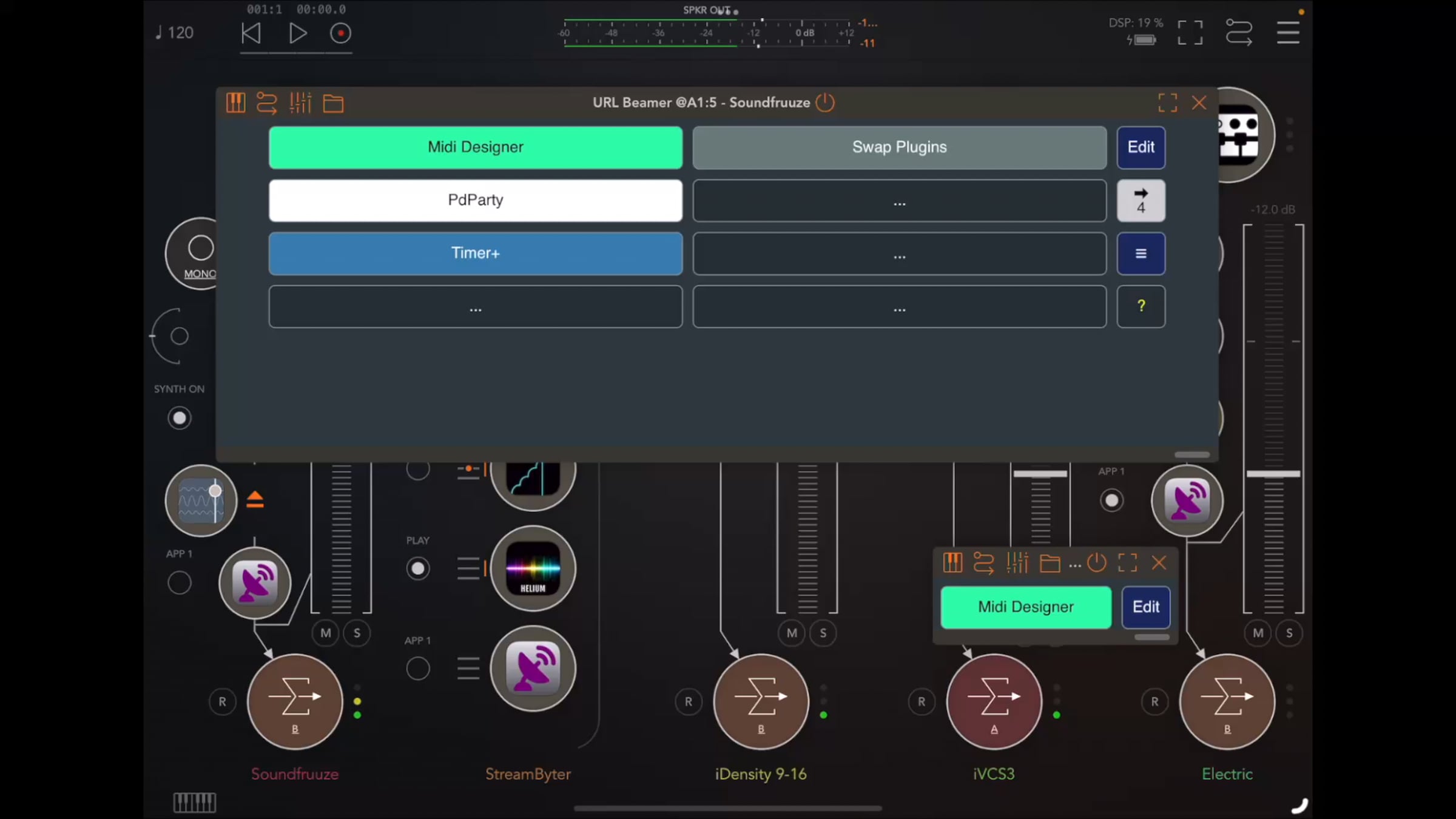Click Midi Designer in small floating window
The width and height of the screenshot is (1456, 819).
(x=1026, y=607)
